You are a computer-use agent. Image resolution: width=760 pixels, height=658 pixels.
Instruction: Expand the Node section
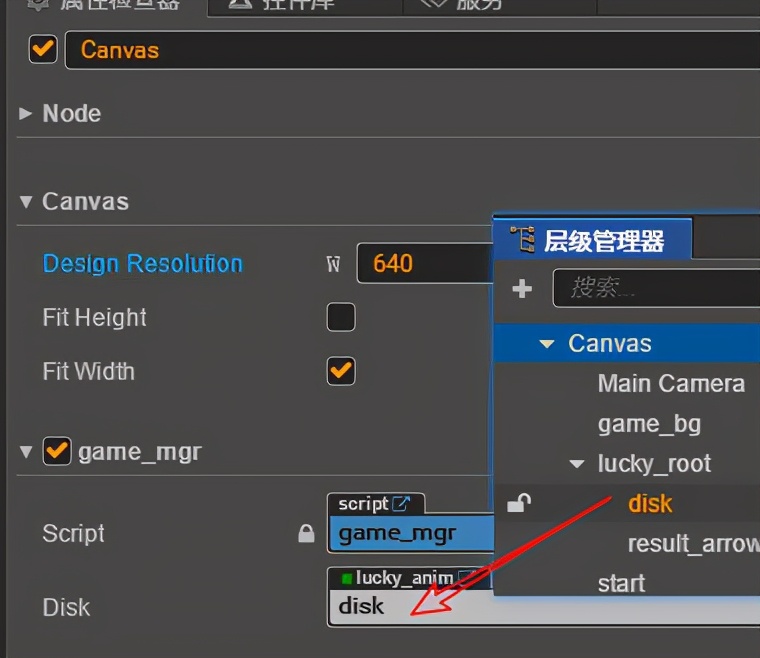point(25,113)
